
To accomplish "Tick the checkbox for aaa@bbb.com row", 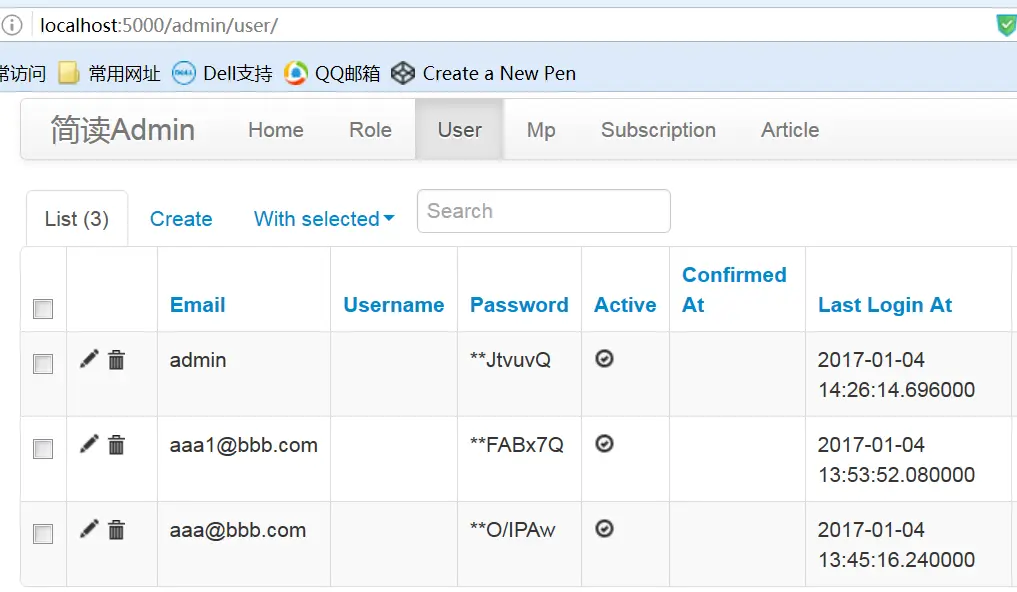I will pyautogui.click(x=43, y=534).
